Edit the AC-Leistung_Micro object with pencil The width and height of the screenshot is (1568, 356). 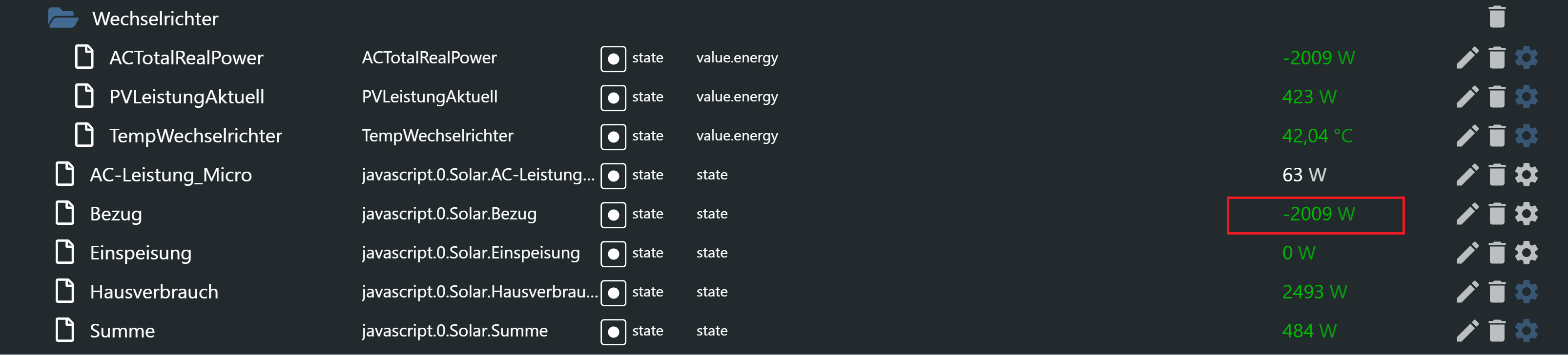point(1467,175)
